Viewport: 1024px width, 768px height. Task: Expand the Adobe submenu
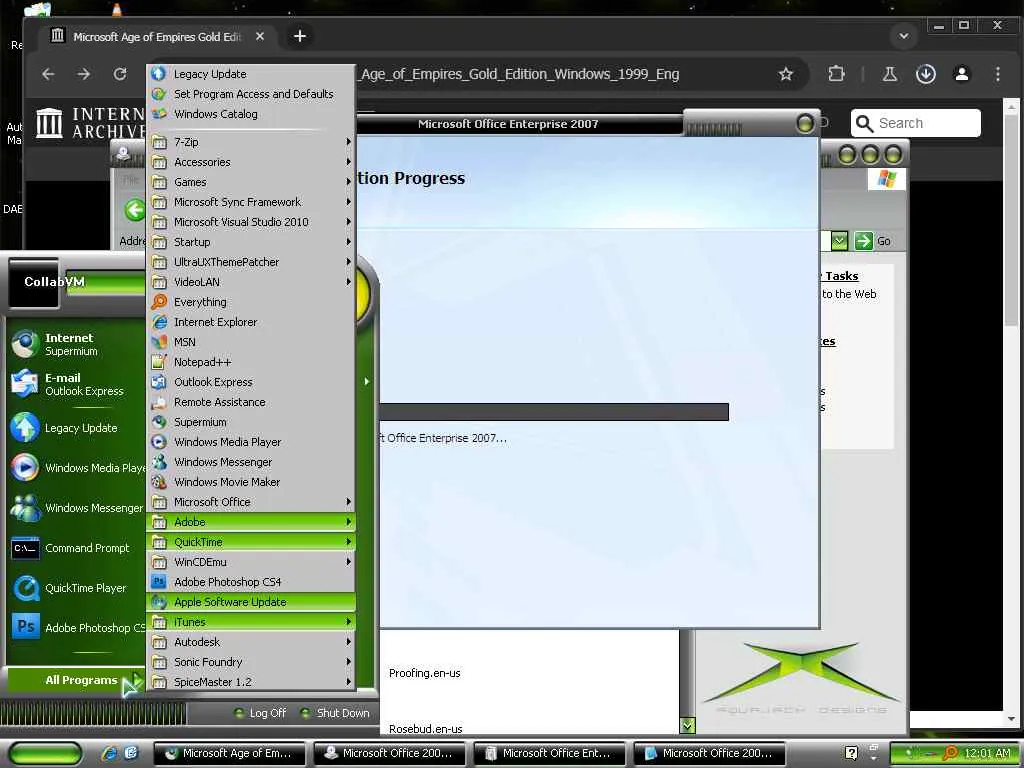point(251,522)
